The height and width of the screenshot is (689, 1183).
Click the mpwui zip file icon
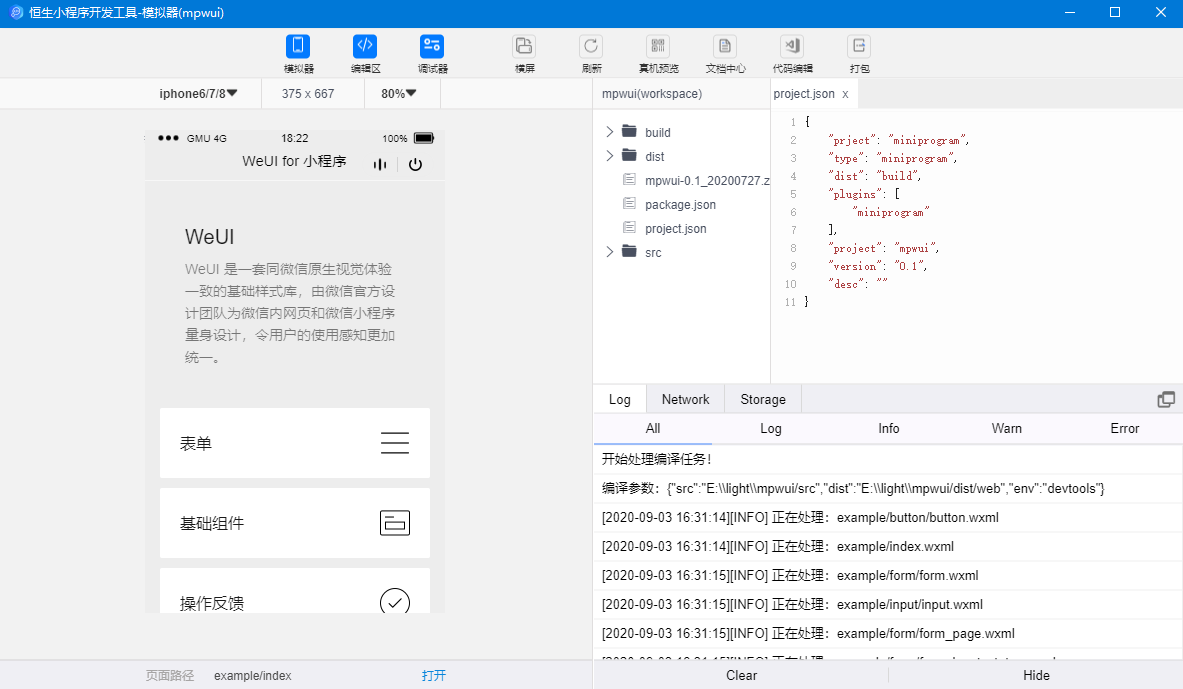coord(629,179)
